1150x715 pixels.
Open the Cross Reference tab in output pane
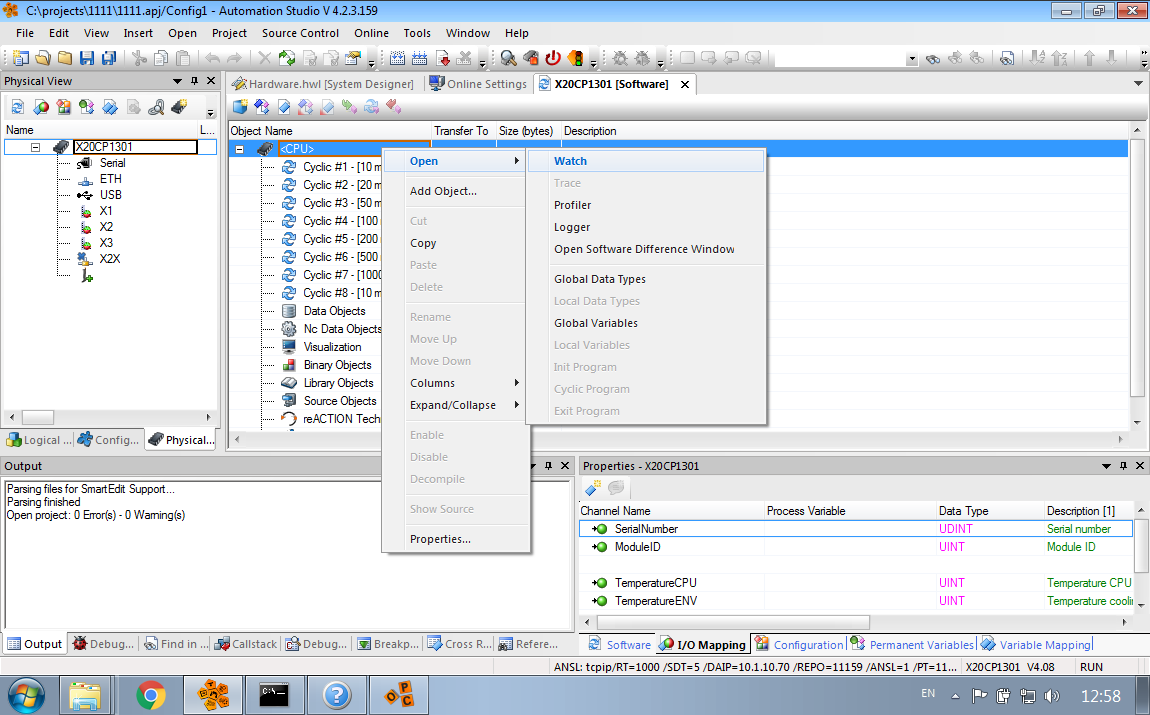[460, 644]
